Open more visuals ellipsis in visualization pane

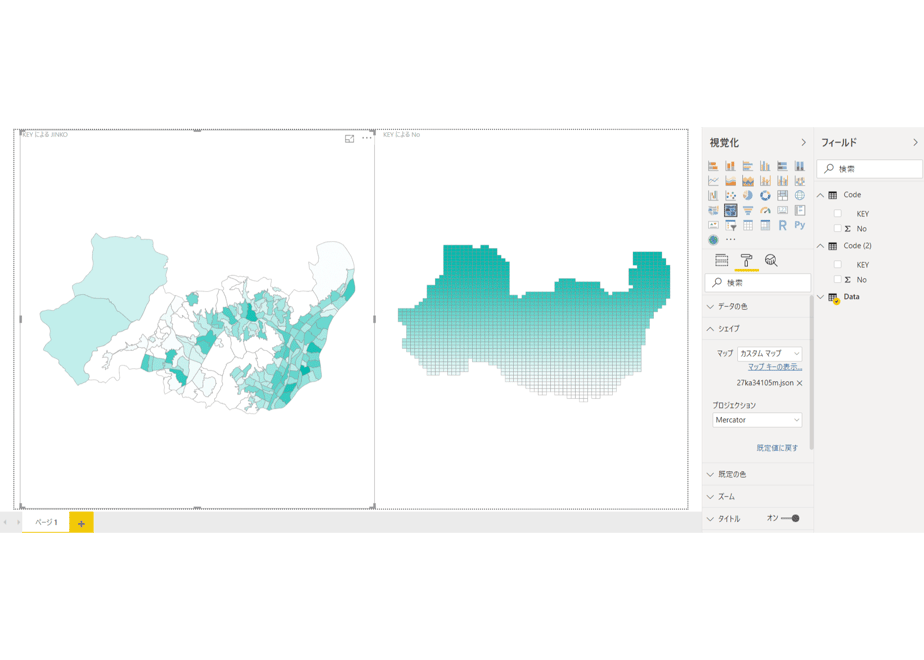coord(731,240)
